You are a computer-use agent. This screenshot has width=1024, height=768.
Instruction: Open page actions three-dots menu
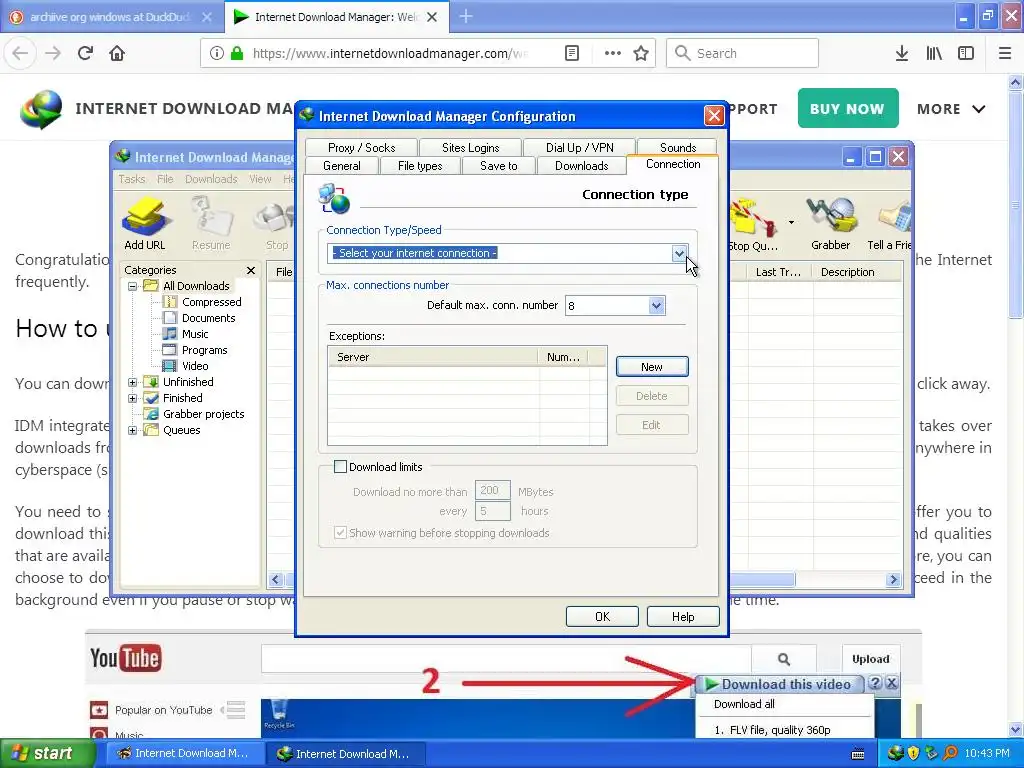tap(613, 53)
